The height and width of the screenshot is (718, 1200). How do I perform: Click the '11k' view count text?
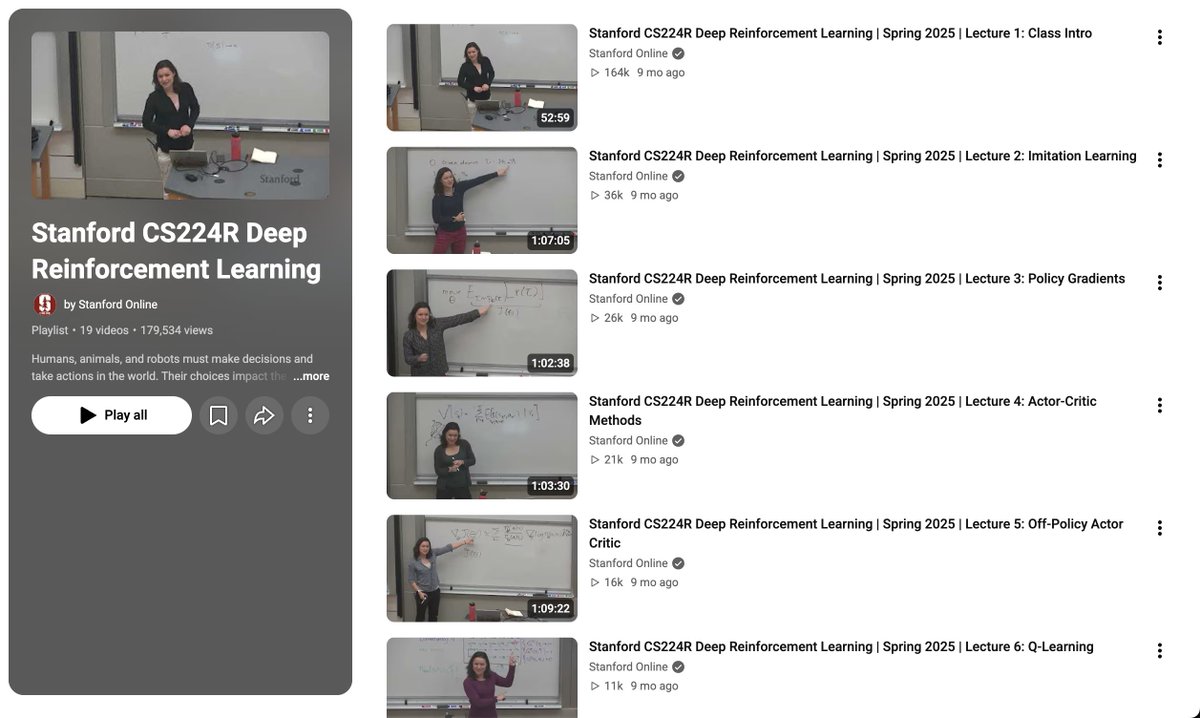pyautogui.click(x=613, y=686)
